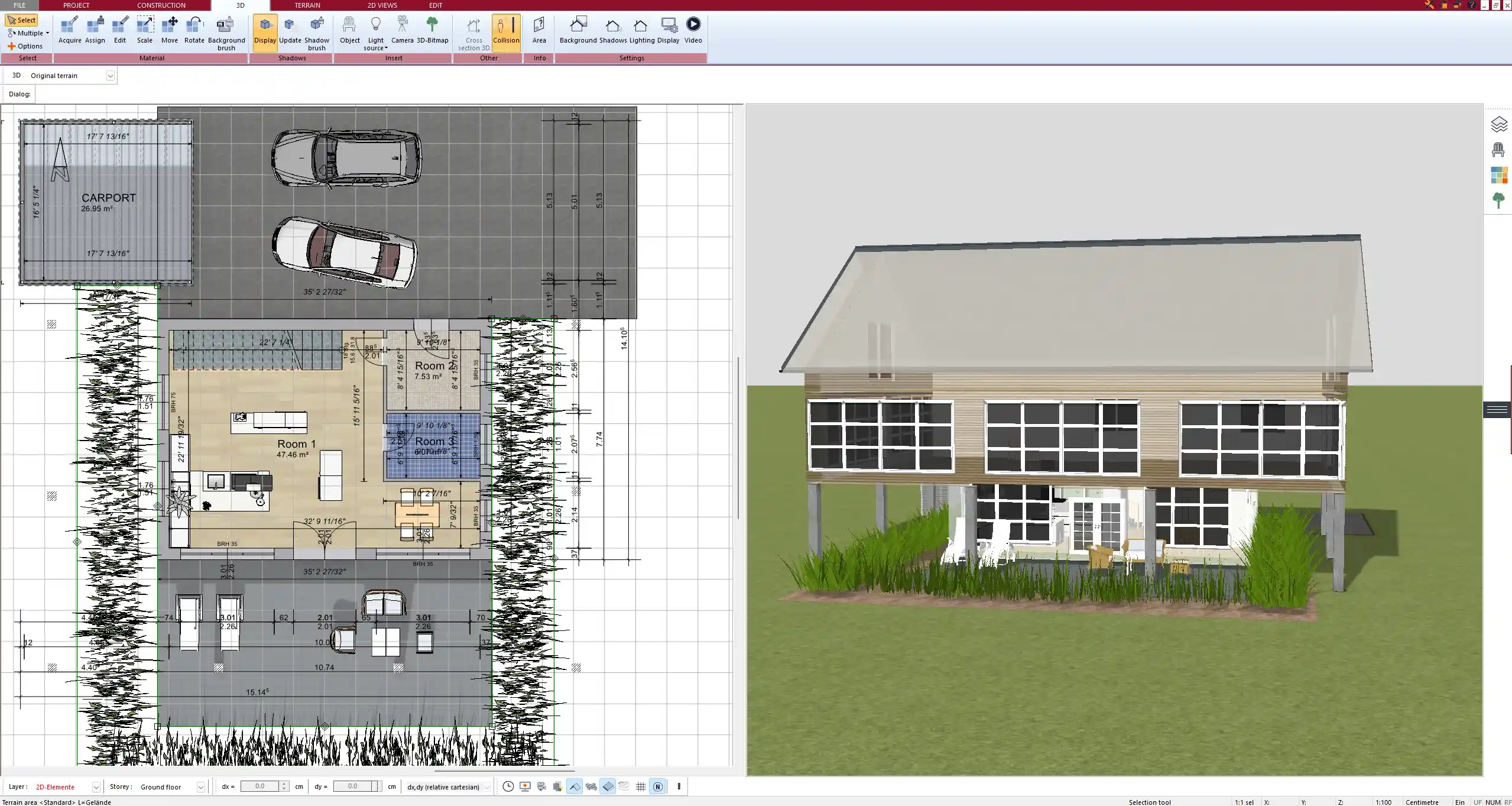The image size is (1512, 806).
Task: Pick the Scale material tool
Action: (x=145, y=30)
